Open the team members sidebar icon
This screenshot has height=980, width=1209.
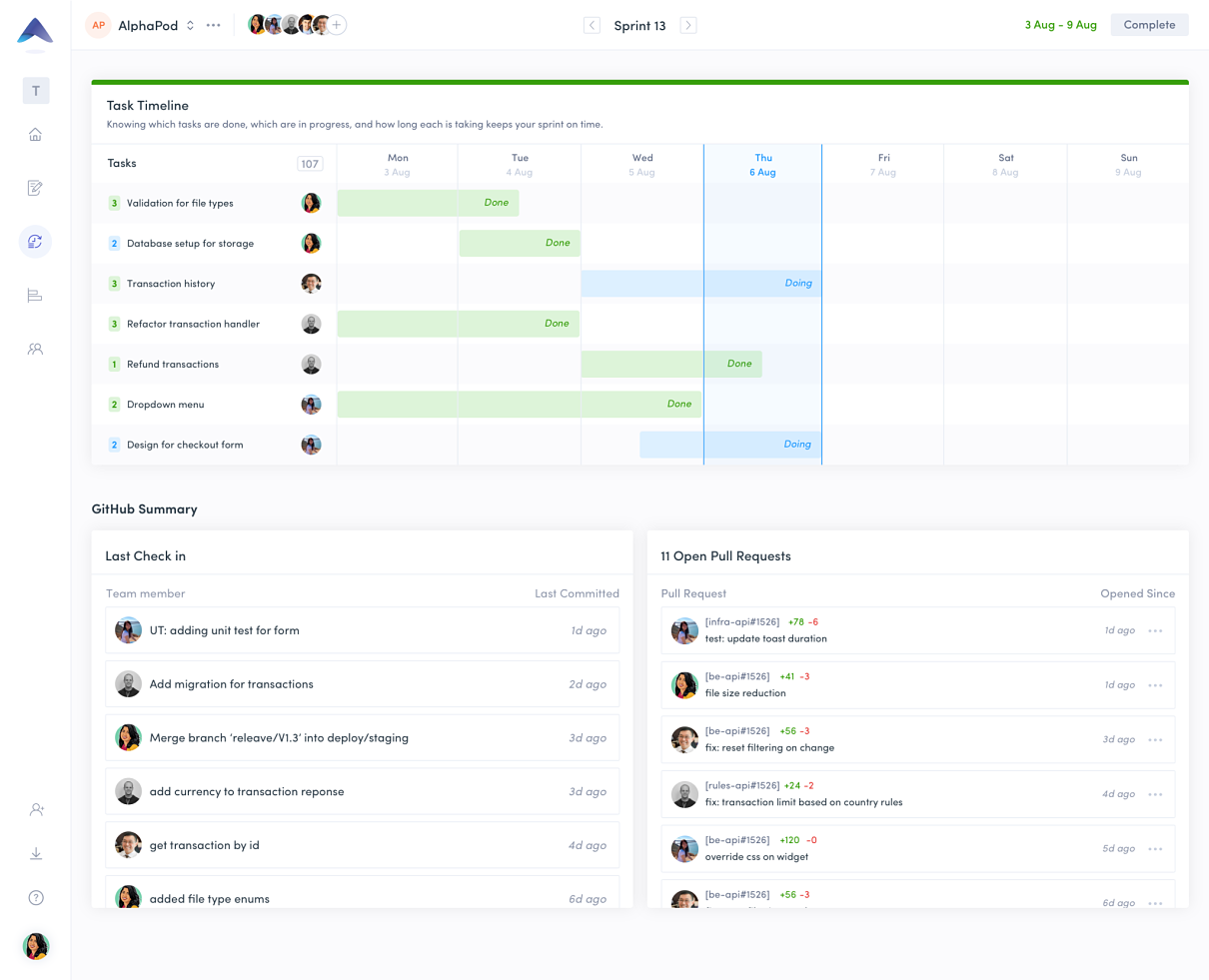[35, 350]
